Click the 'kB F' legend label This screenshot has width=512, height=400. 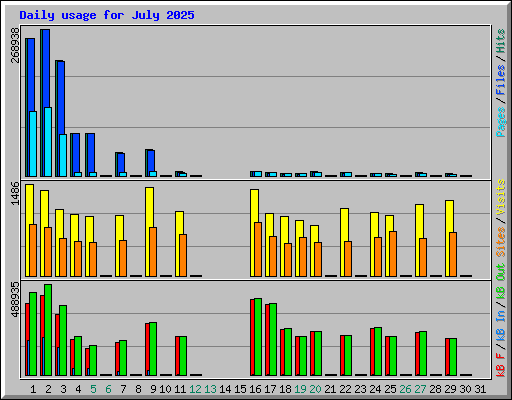tap(501, 365)
